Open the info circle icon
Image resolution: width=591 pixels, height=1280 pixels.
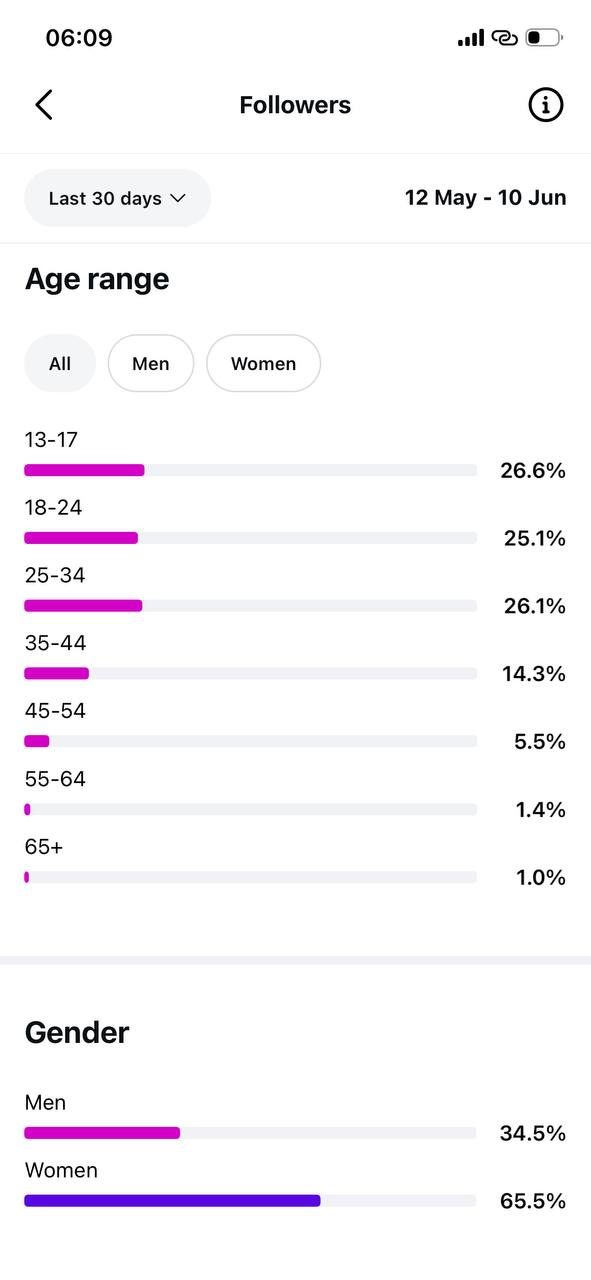pos(545,105)
